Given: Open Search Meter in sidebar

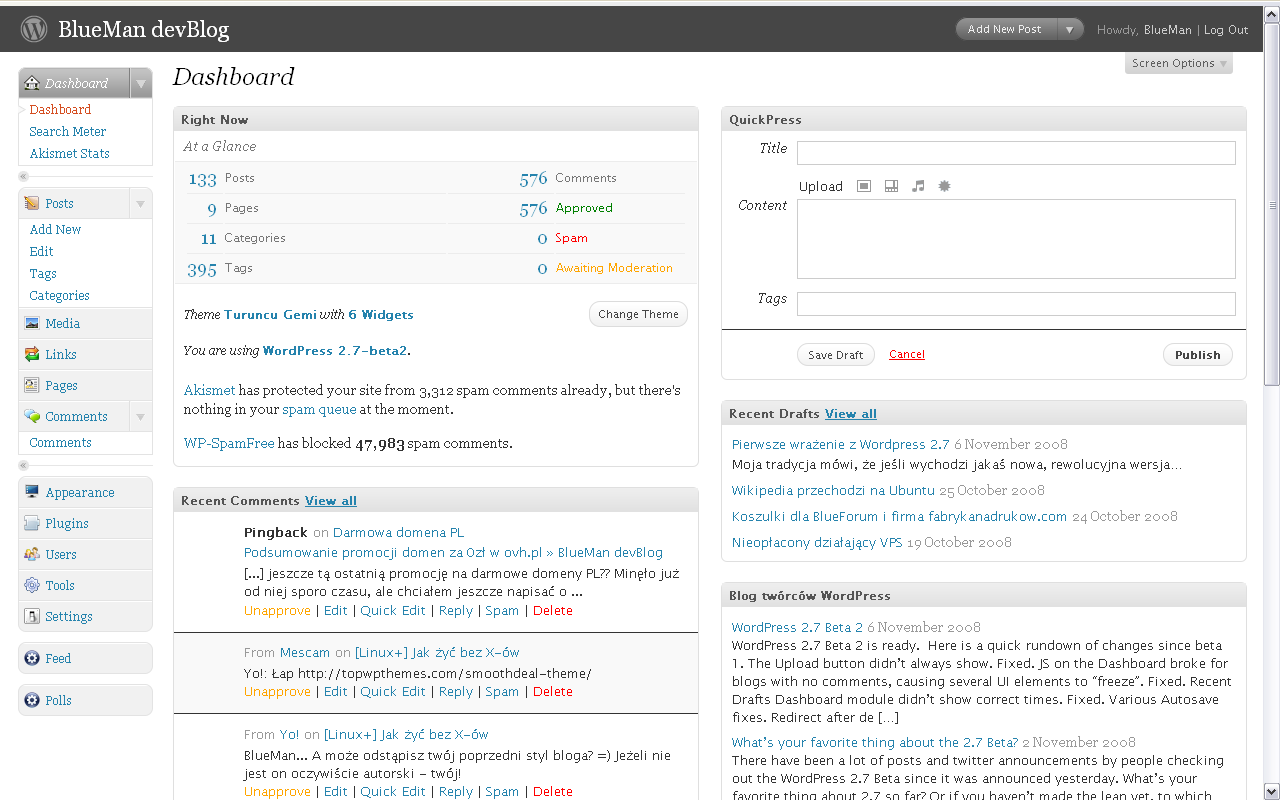Looking at the screenshot, I should point(67,131).
